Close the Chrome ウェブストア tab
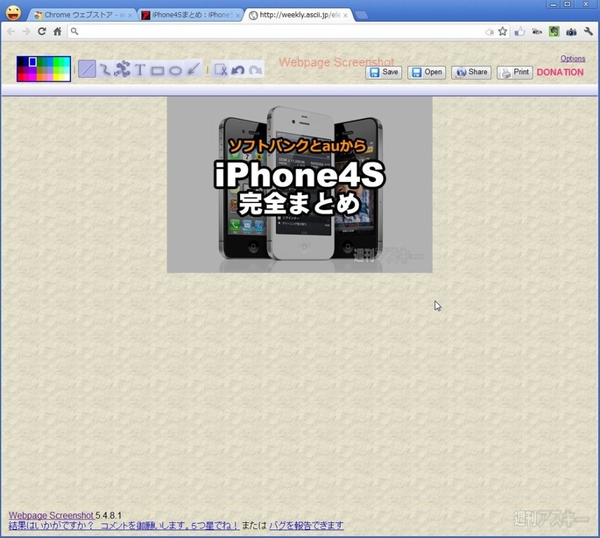 [130, 15]
